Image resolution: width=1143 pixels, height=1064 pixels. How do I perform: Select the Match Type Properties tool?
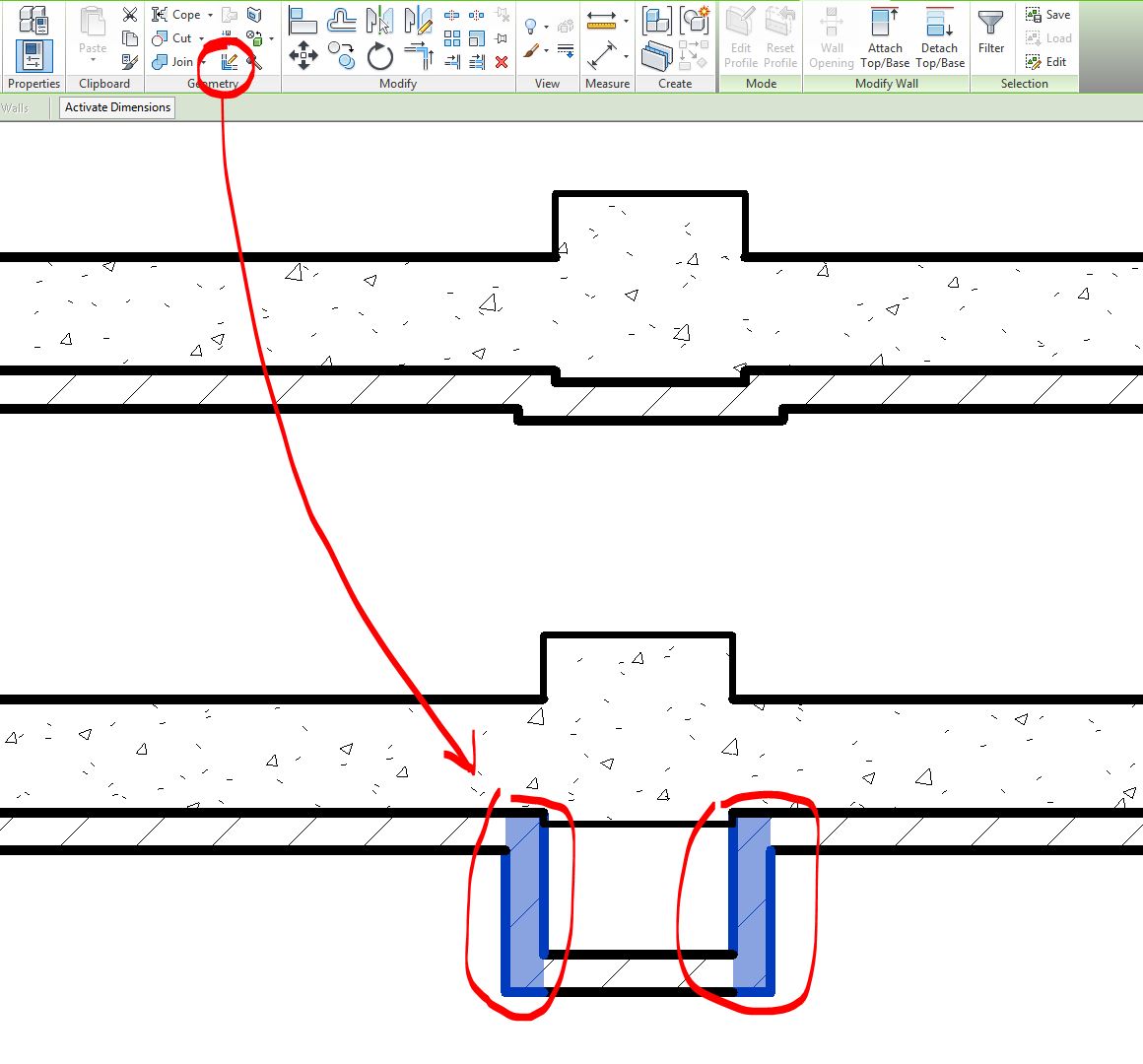click(x=130, y=62)
